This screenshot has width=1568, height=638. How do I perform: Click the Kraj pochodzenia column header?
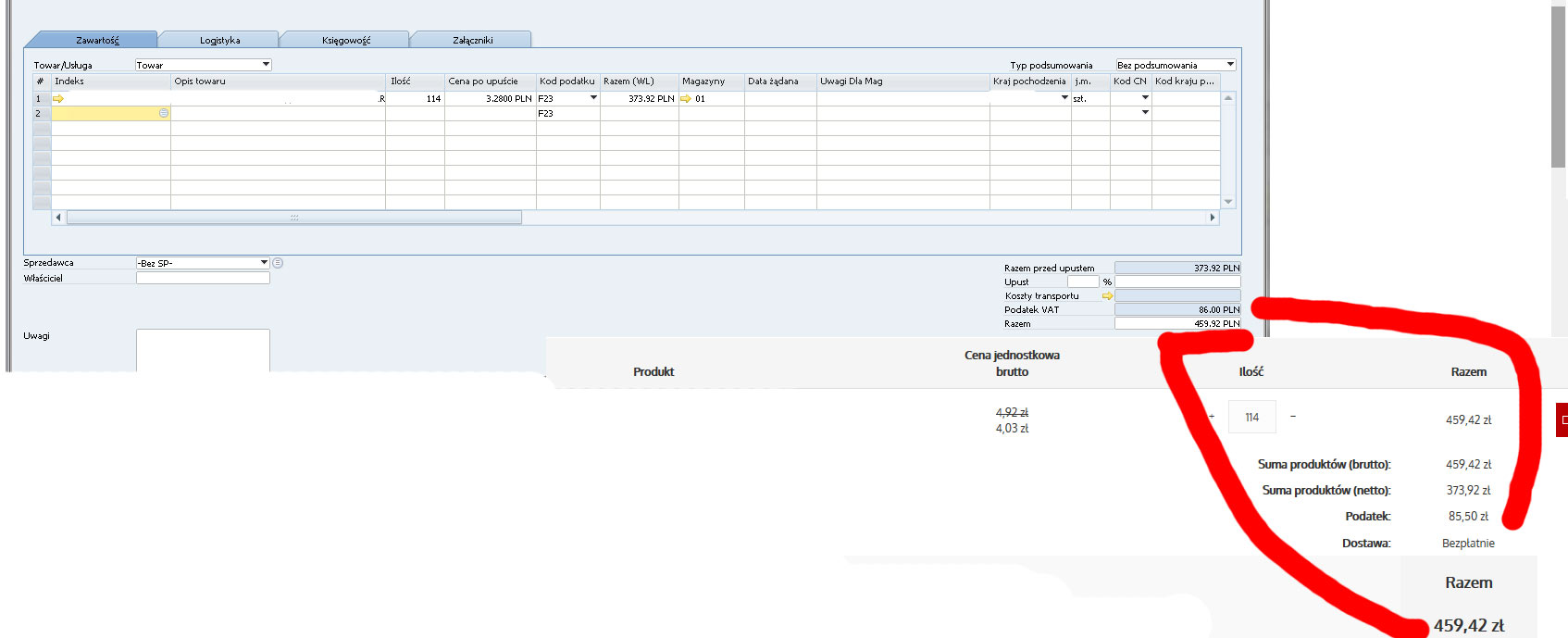tap(1030, 81)
